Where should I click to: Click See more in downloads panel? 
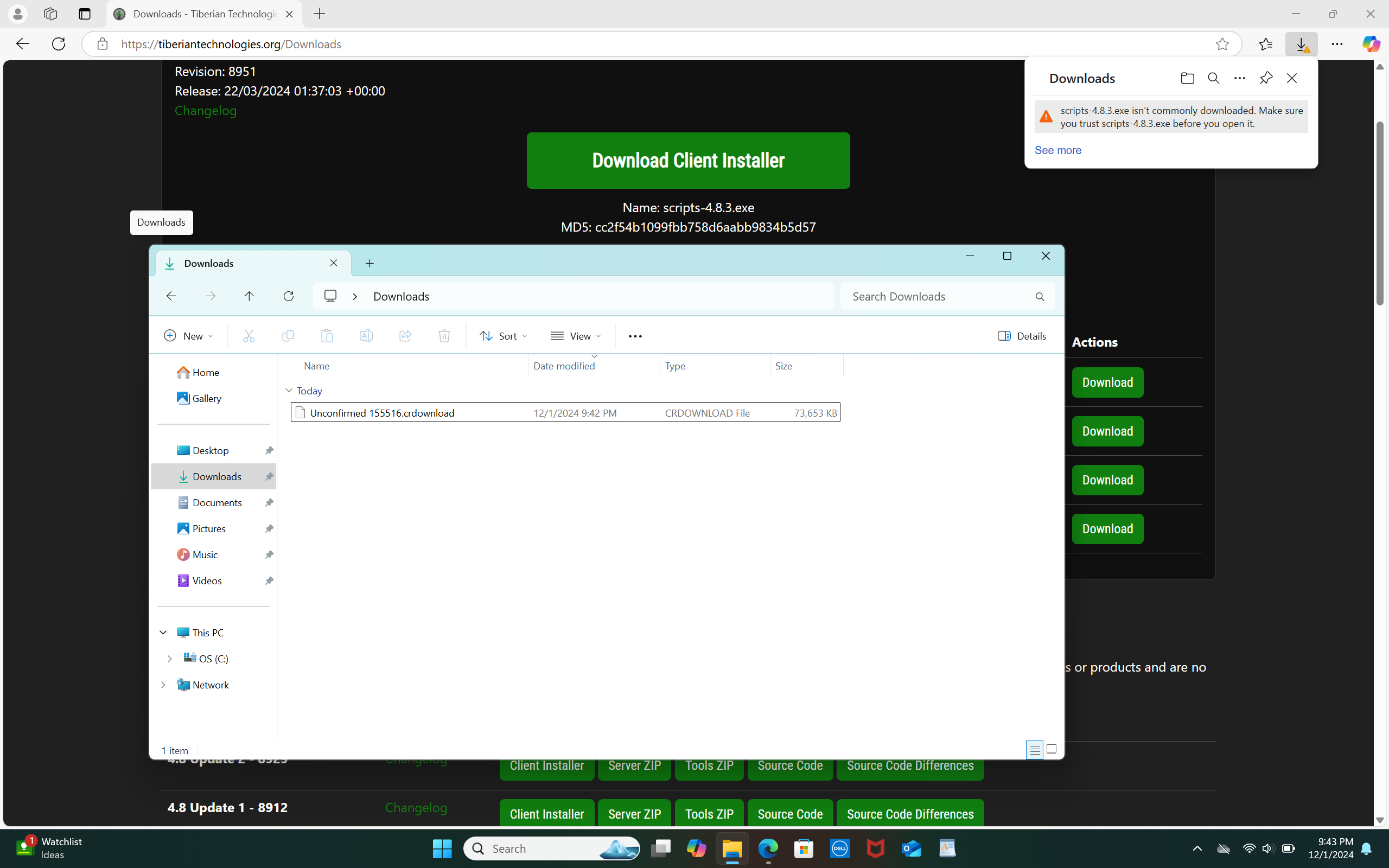coord(1057,150)
